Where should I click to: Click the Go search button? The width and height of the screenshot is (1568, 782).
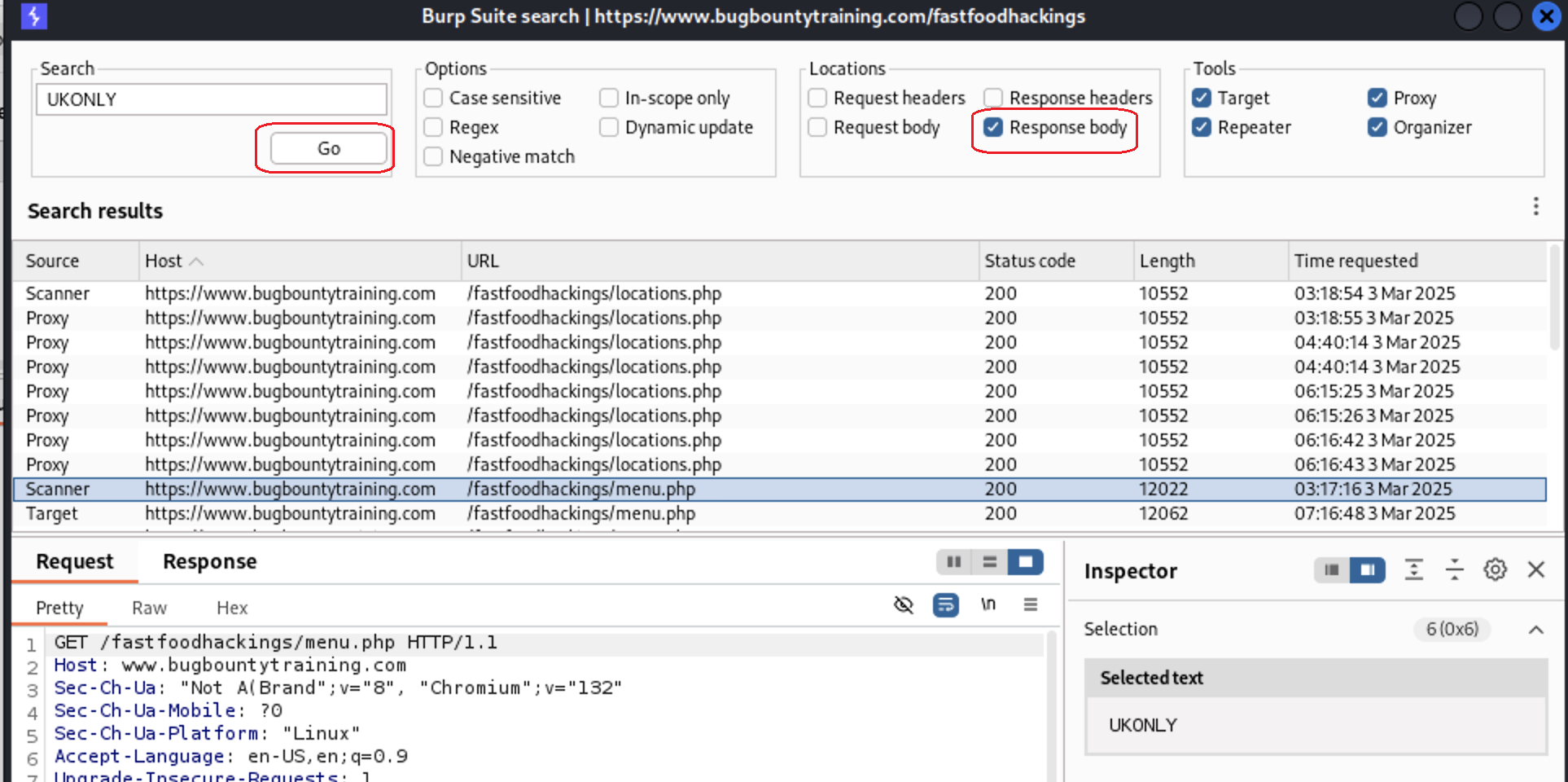coord(328,148)
